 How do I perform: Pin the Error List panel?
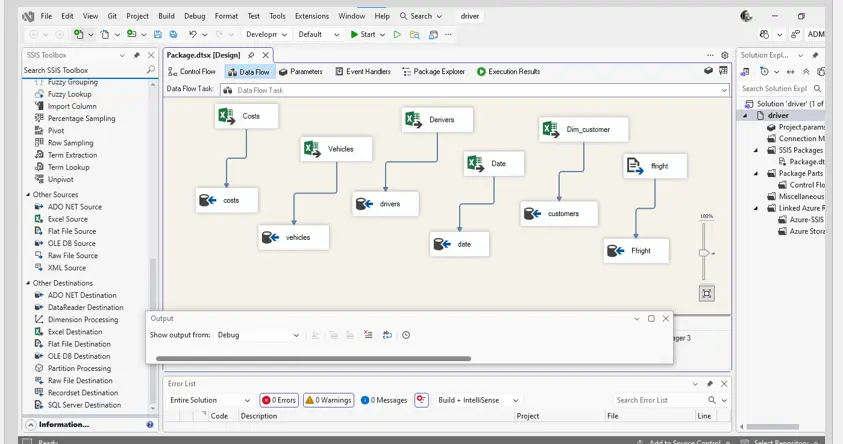710,384
